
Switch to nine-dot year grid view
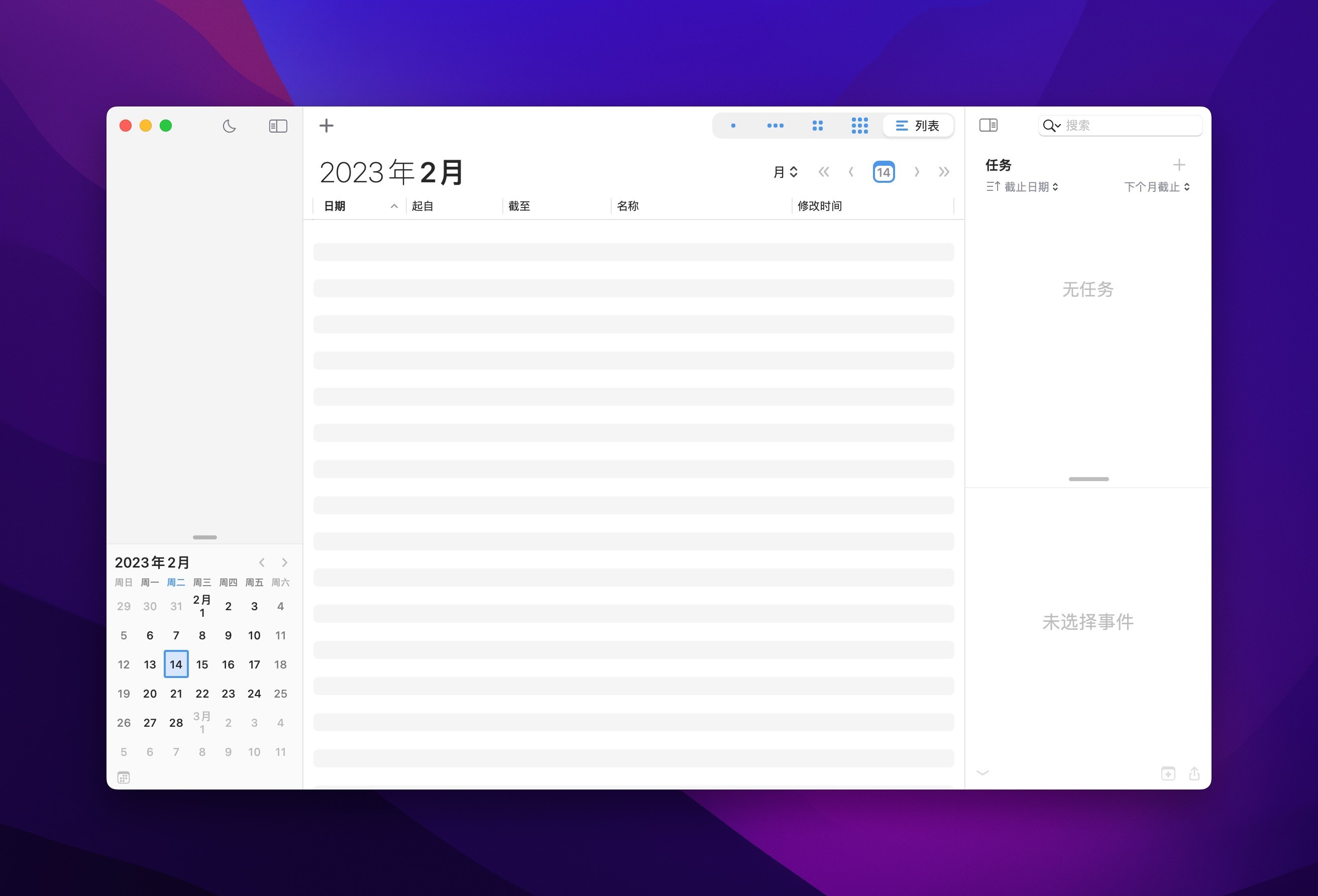[859, 126]
